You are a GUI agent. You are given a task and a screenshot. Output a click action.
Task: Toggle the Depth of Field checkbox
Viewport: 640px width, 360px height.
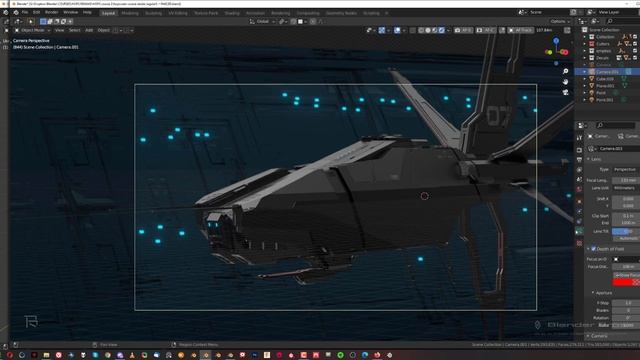tap(593, 249)
